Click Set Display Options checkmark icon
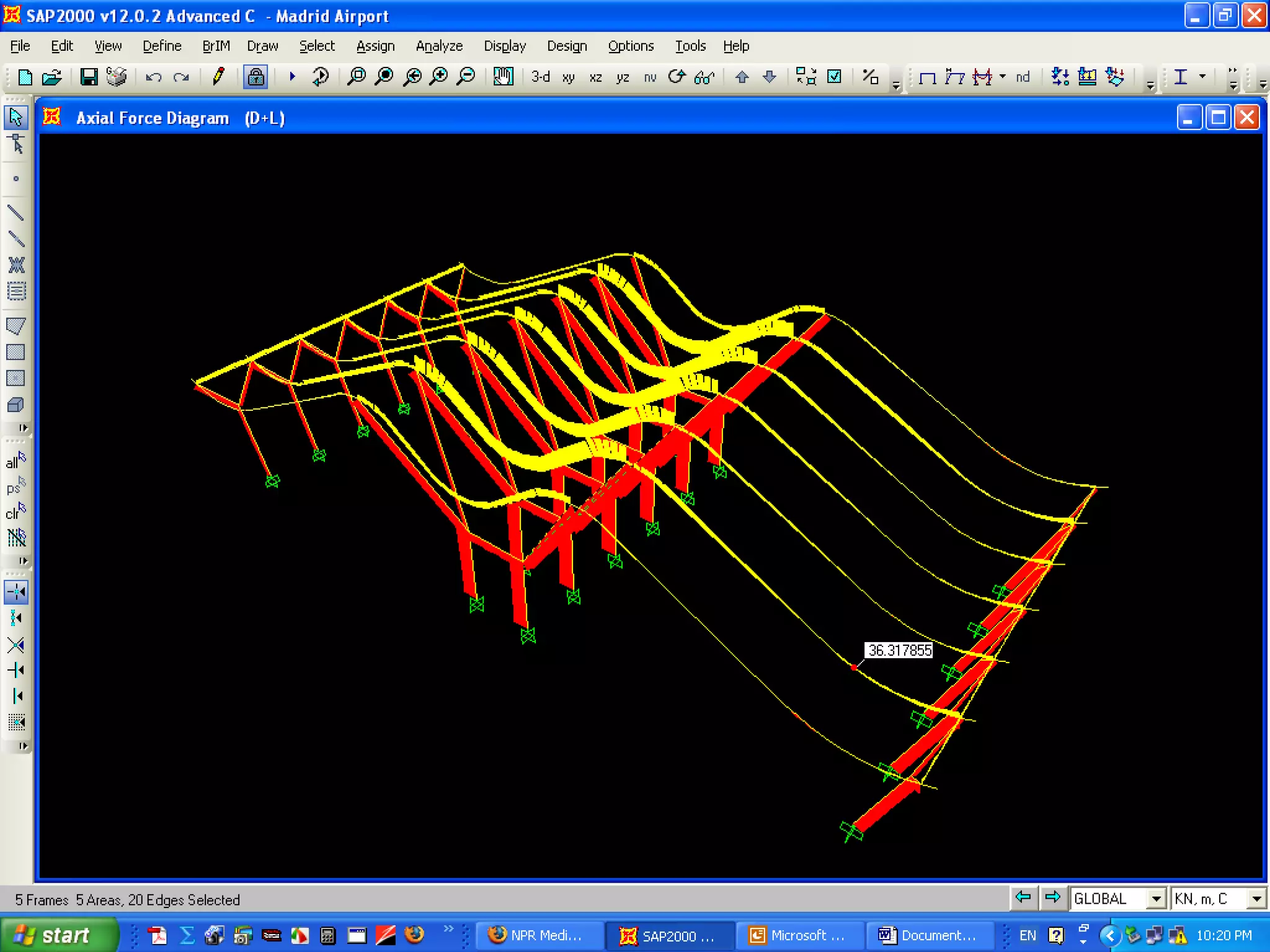 tap(835, 77)
